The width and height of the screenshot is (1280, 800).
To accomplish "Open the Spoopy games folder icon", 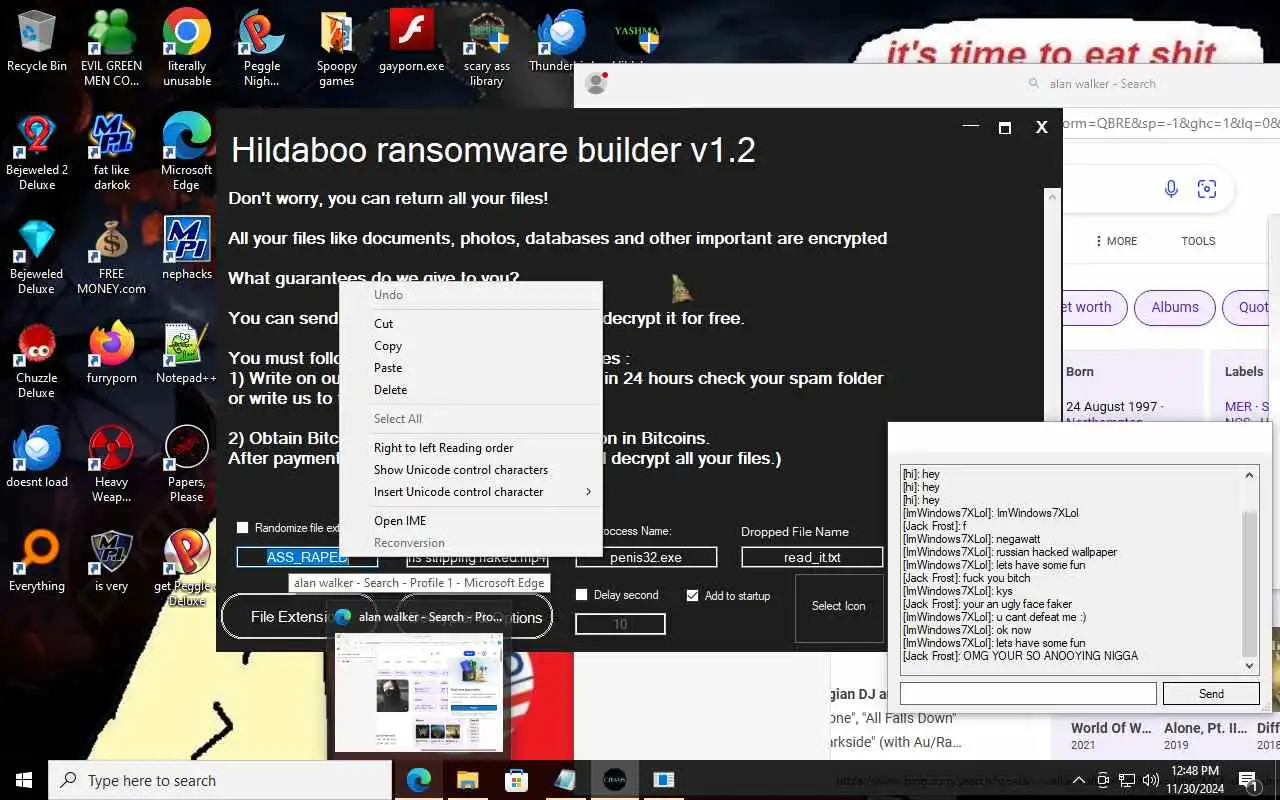I will tap(337, 48).
